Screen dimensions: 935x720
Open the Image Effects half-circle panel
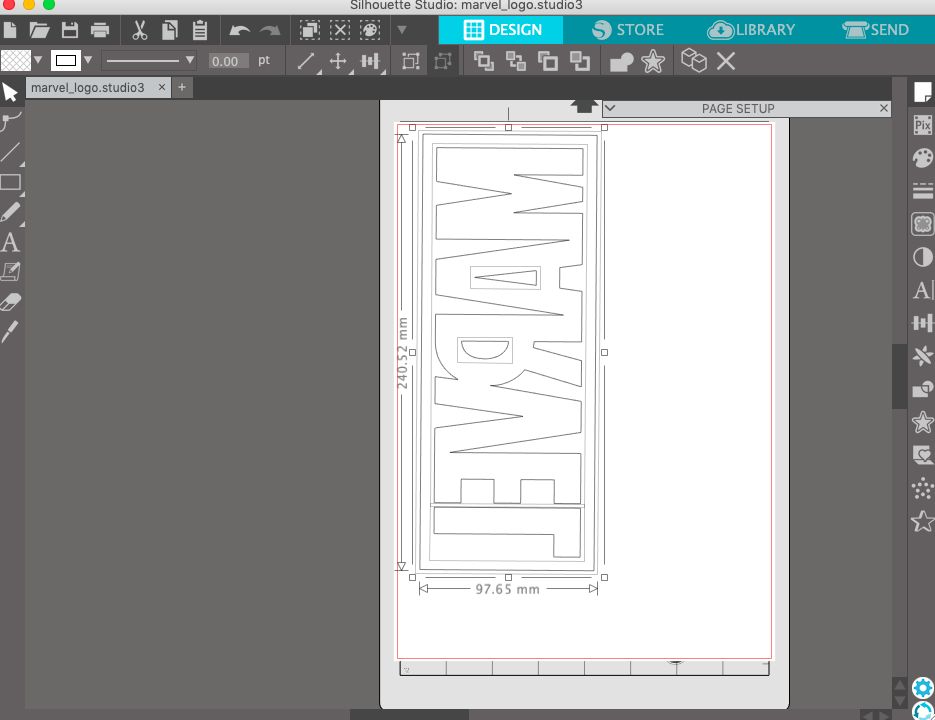(x=922, y=257)
